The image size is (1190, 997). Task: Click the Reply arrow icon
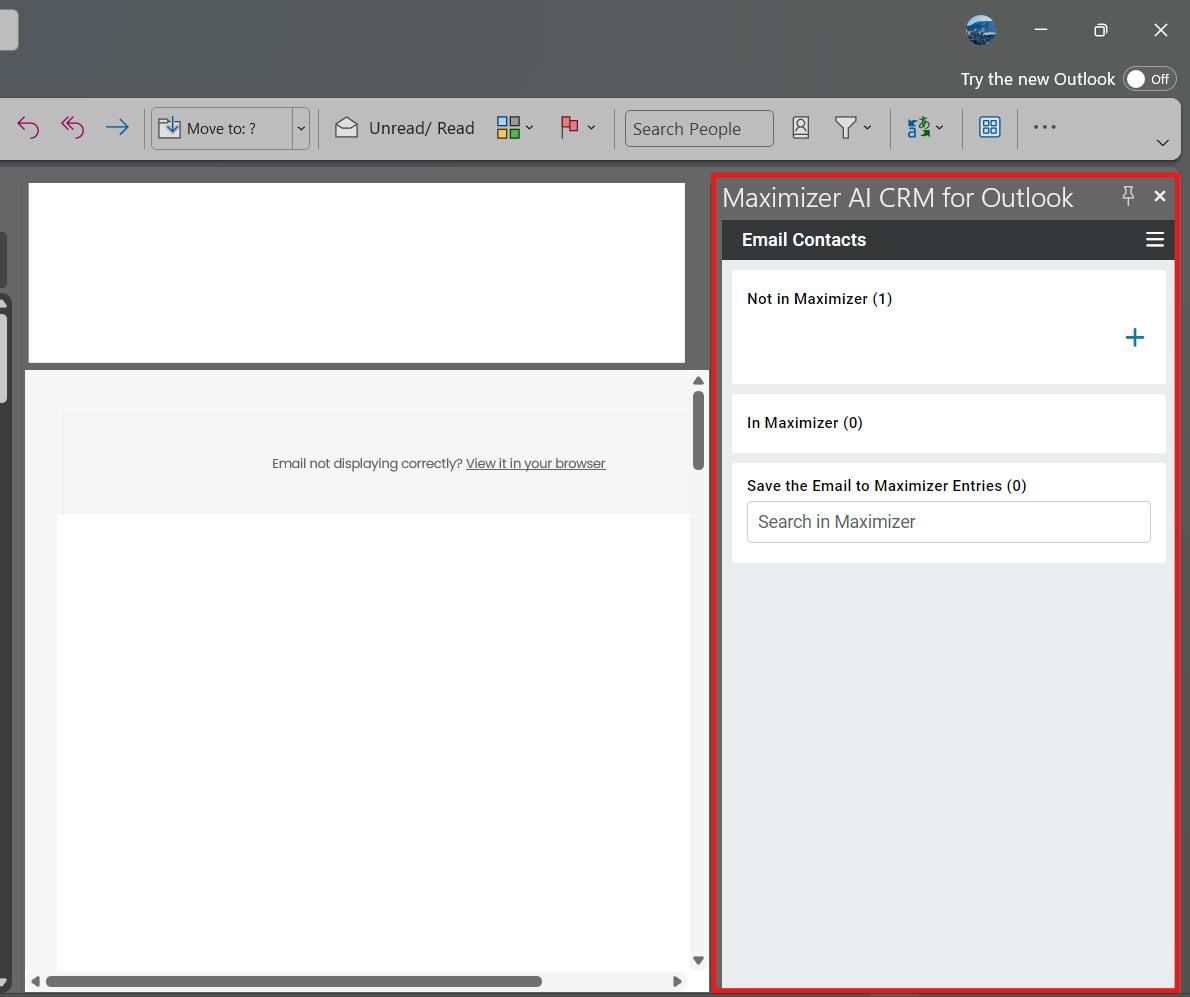[x=28, y=127]
